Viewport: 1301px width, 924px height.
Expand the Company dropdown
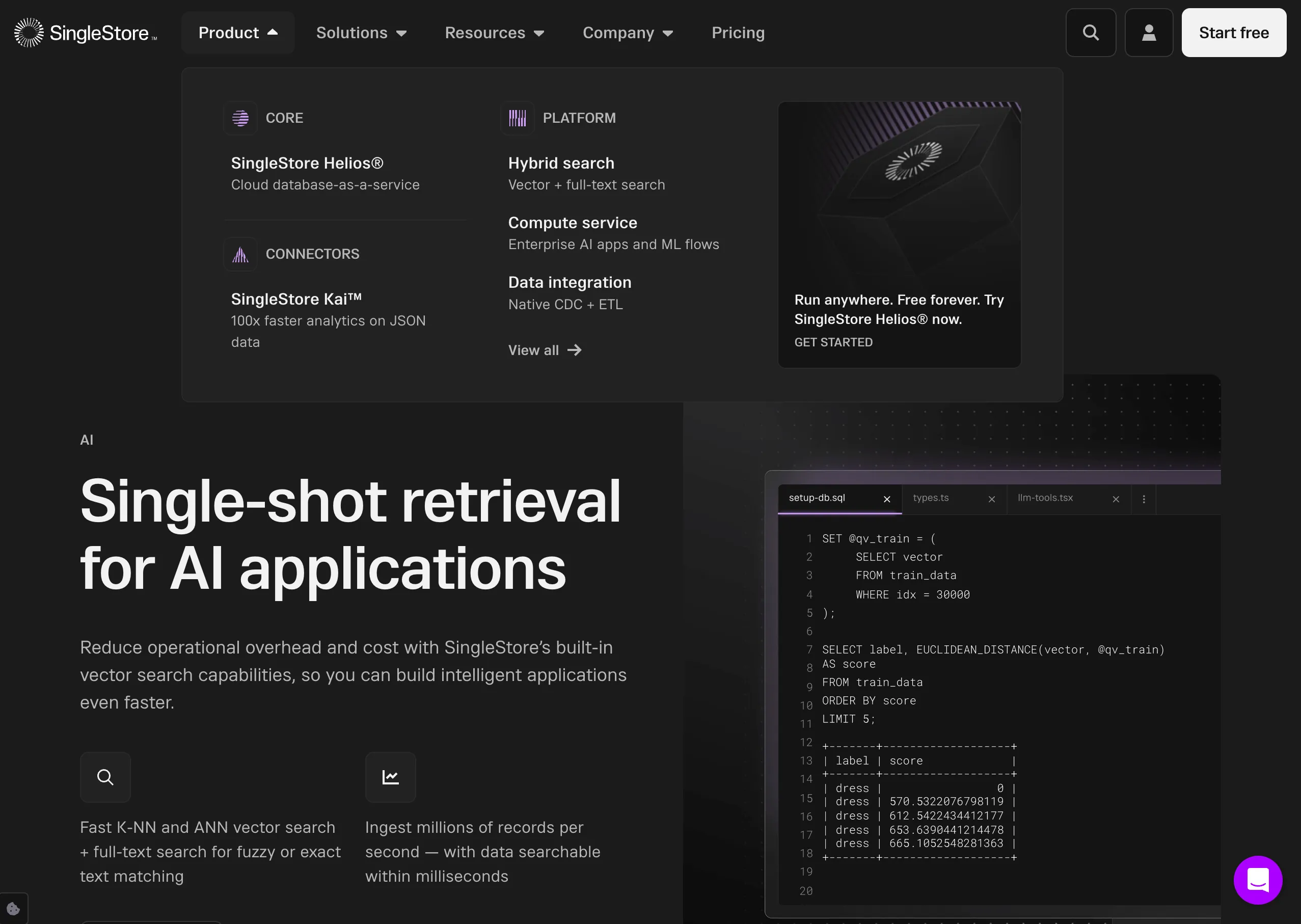(628, 33)
